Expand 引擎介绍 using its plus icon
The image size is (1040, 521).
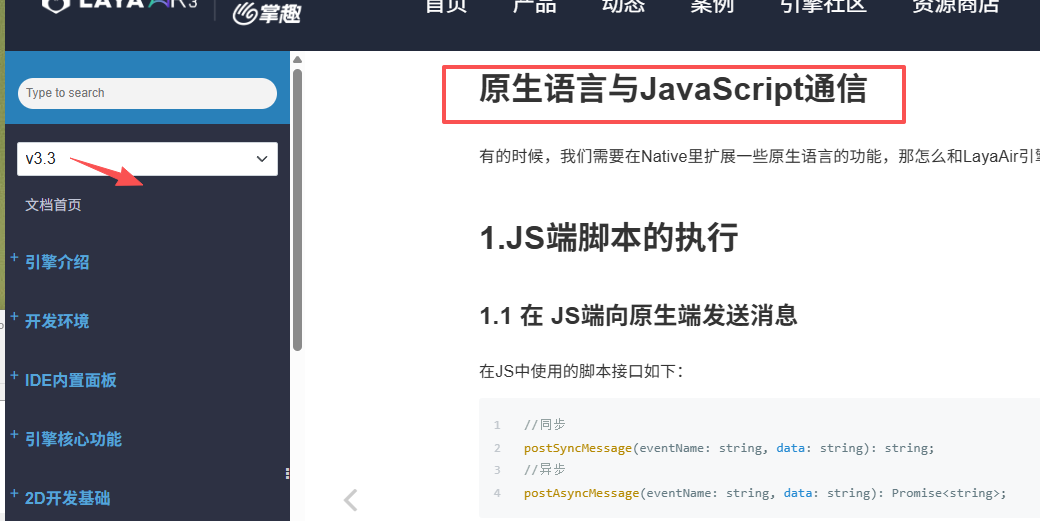tap(14, 258)
